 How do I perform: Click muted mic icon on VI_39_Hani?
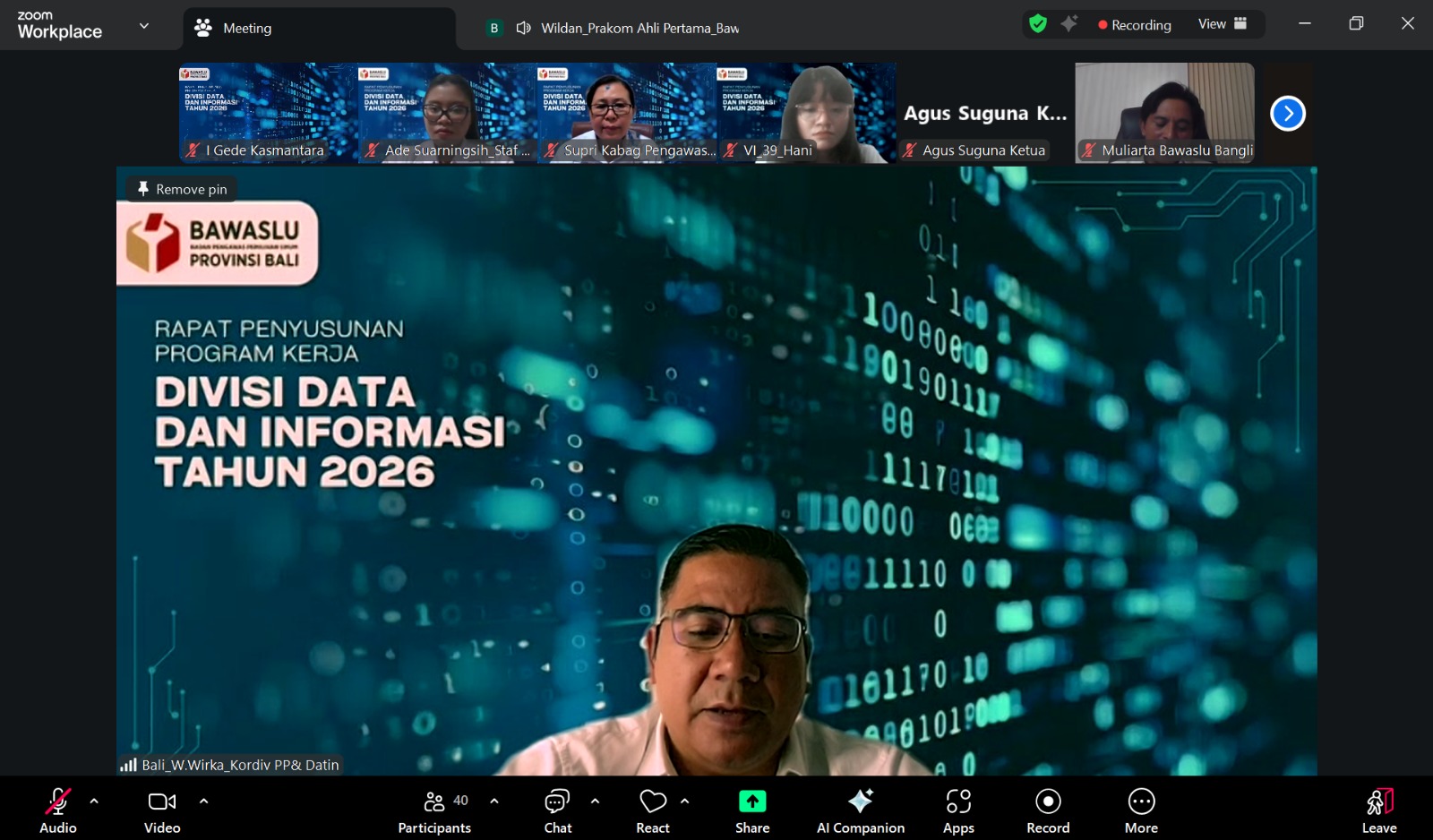coord(730,150)
